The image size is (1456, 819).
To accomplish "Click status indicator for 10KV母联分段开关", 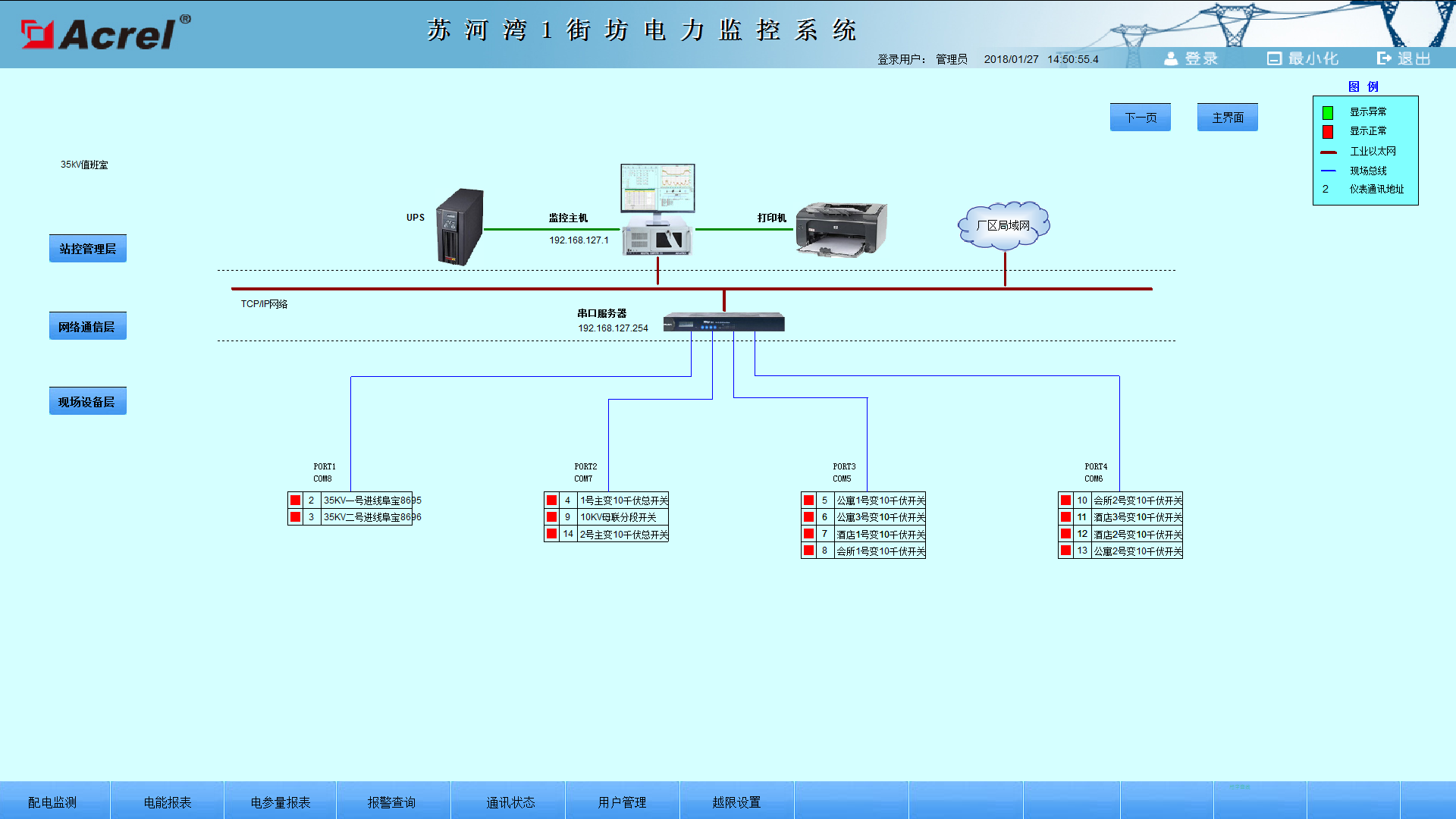I will tap(552, 517).
